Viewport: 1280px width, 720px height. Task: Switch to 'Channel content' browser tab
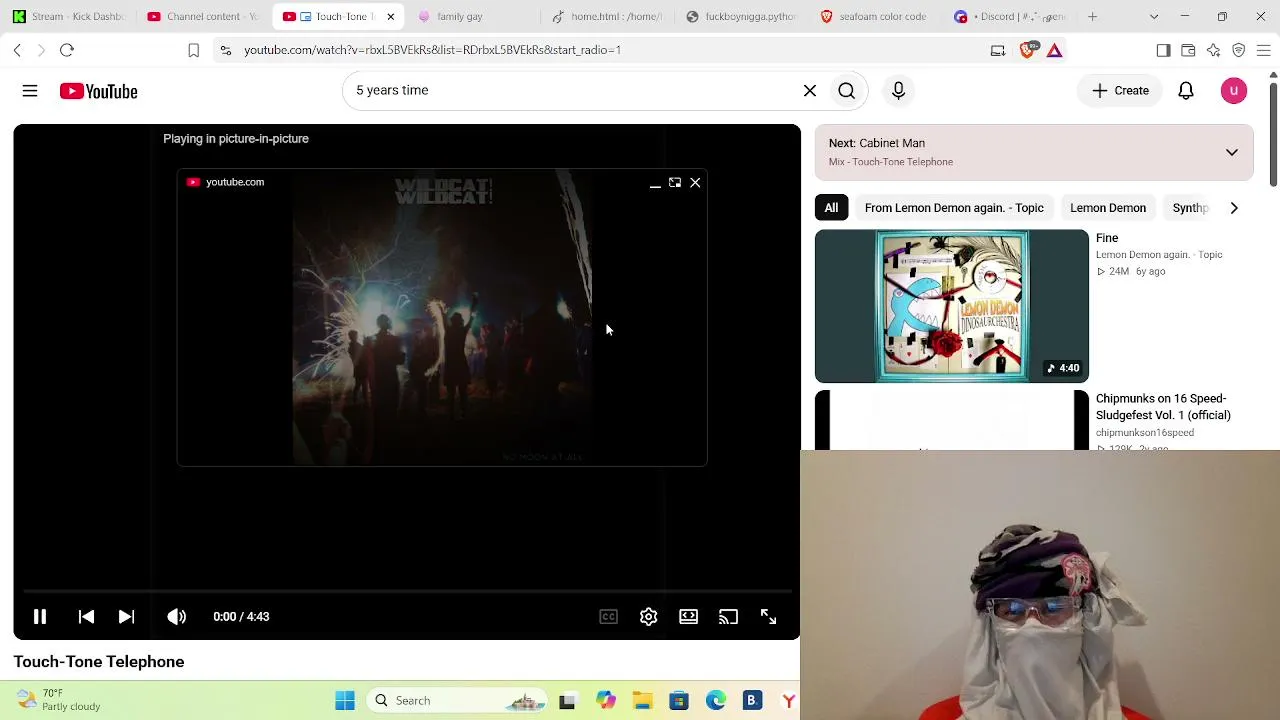203,17
